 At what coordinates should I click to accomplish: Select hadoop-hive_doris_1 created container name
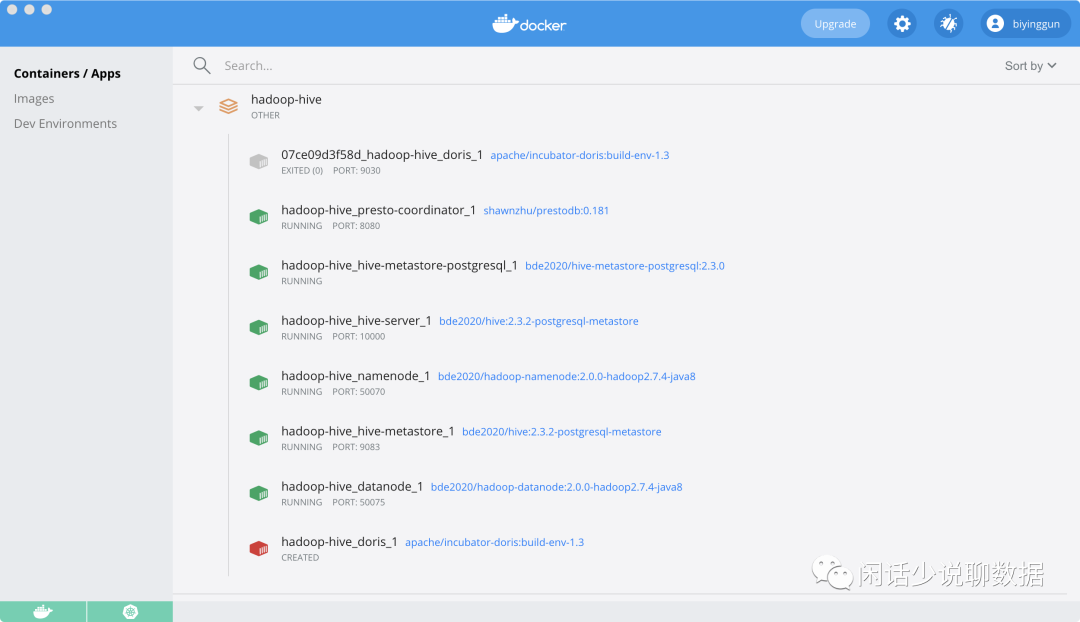click(339, 541)
